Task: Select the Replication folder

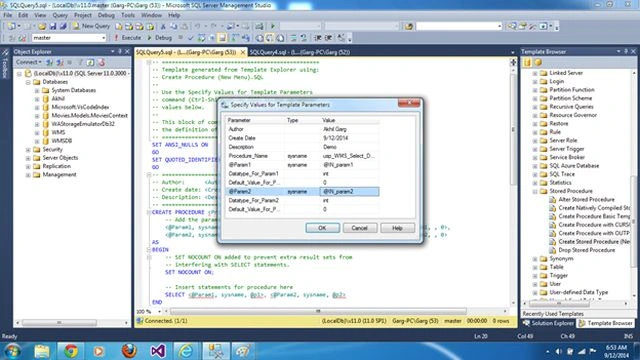Action: tap(56, 166)
